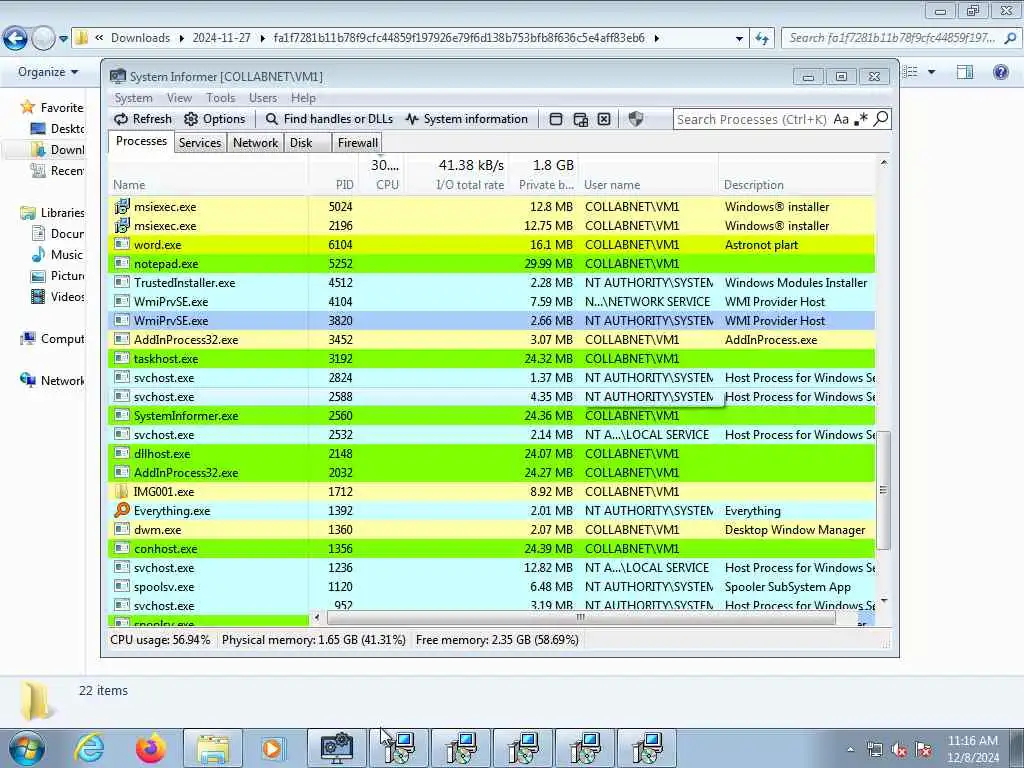Click the magnifier icon in process search
Viewport: 1024px width, 768px height.
click(881, 119)
